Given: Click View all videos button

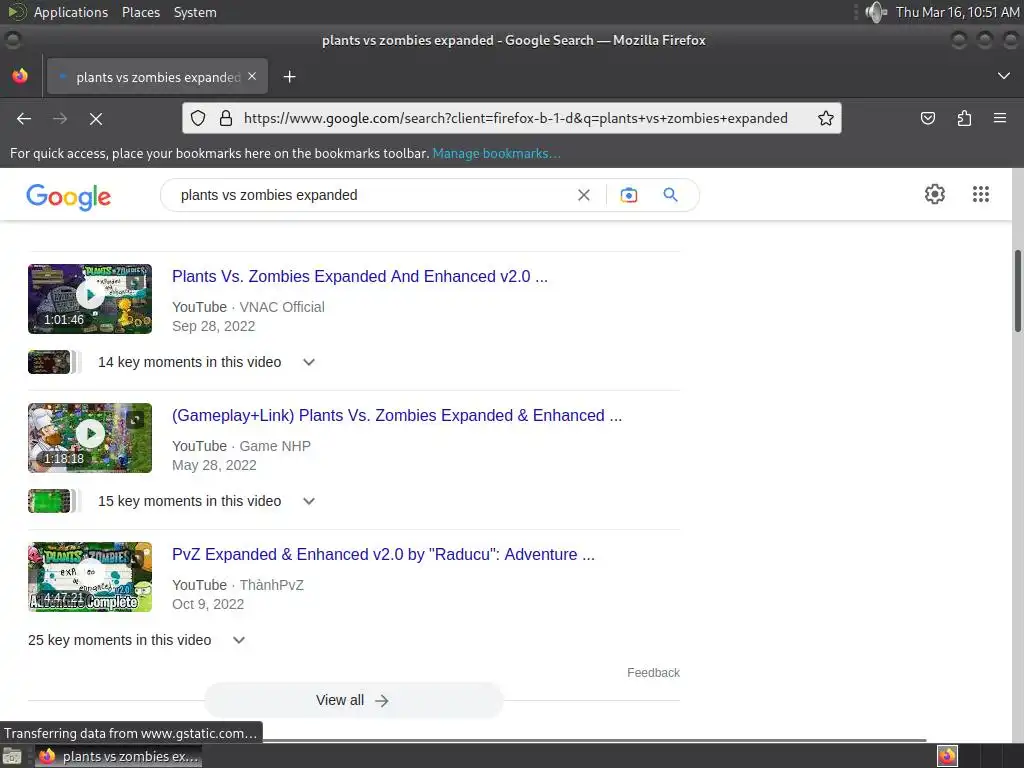Looking at the screenshot, I should click(x=353, y=700).
